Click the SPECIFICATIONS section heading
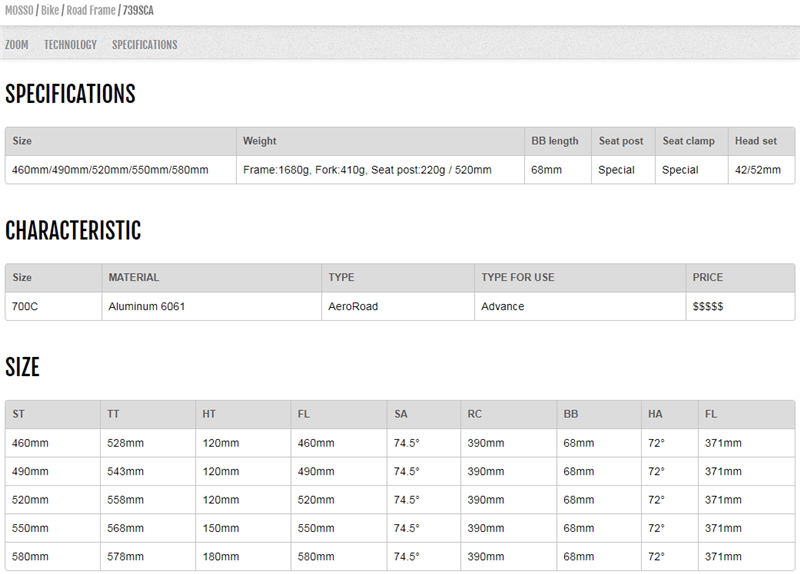 click(x=70, y=94)
